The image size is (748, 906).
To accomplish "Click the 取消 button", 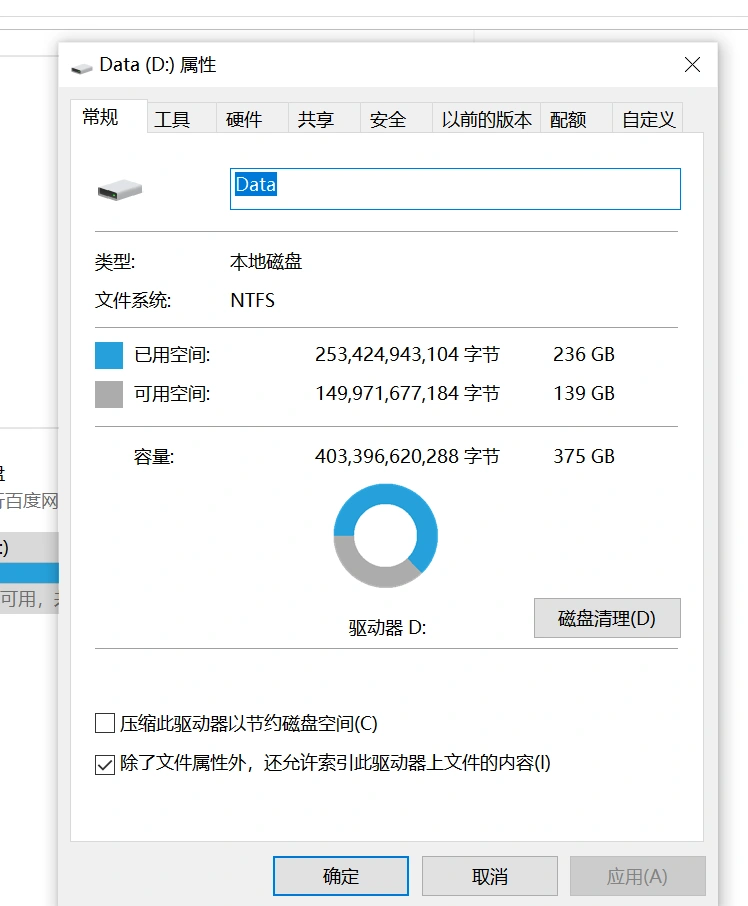I will [x=490, y=876].
